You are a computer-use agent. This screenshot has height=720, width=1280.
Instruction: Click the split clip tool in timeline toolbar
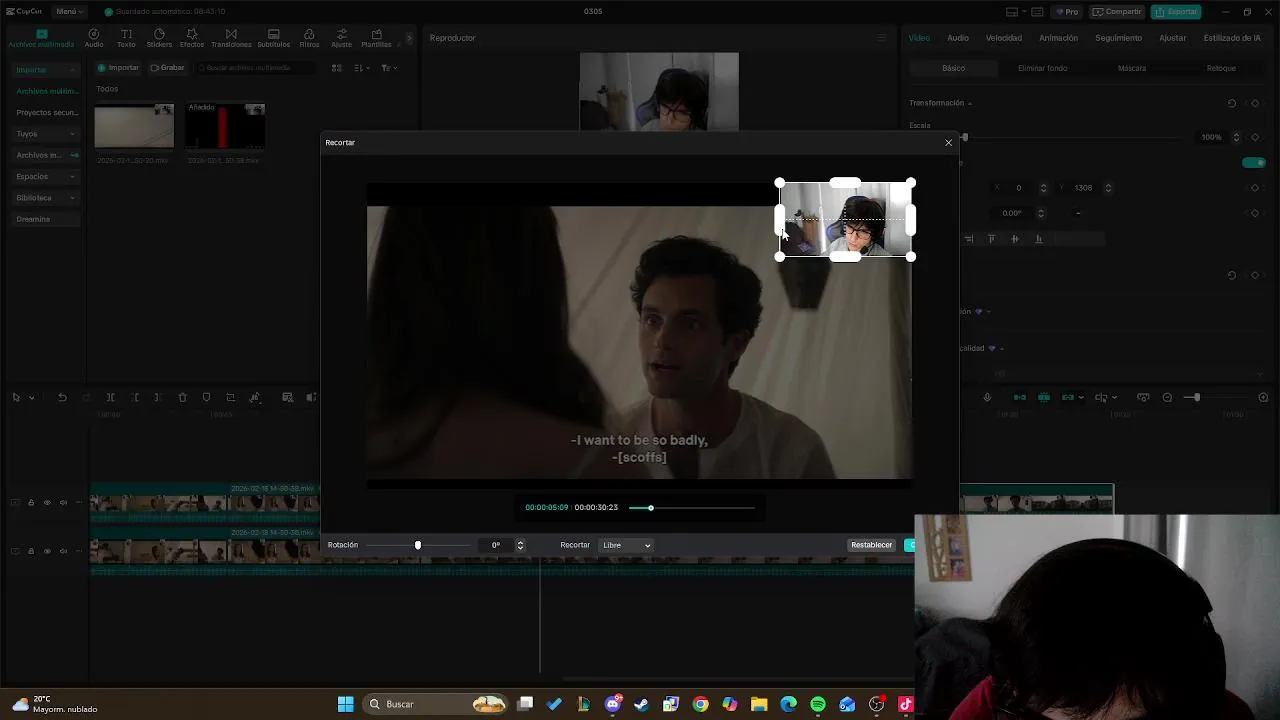point(110,397)
